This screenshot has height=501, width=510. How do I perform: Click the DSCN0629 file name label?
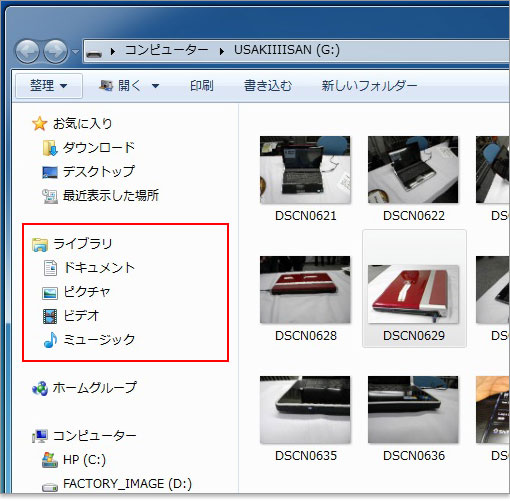tap(414, 336)
